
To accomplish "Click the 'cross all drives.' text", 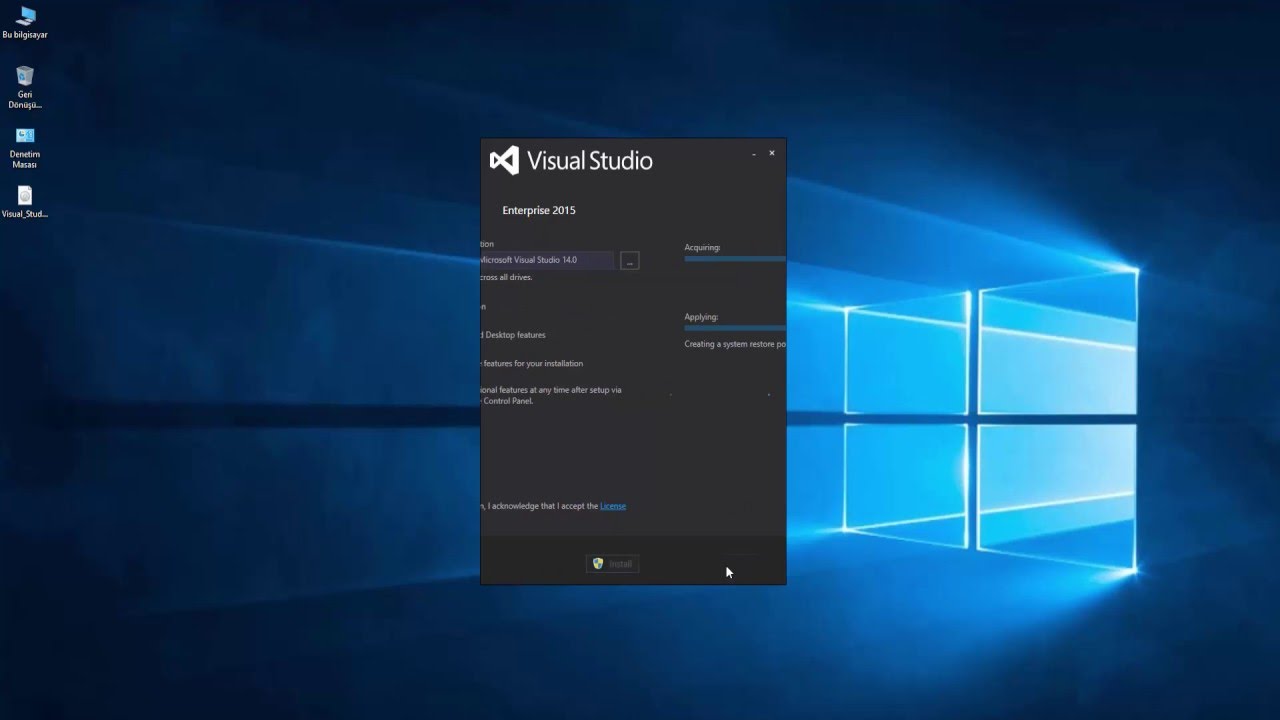I will pyautogui.click(x=506, y=277).
